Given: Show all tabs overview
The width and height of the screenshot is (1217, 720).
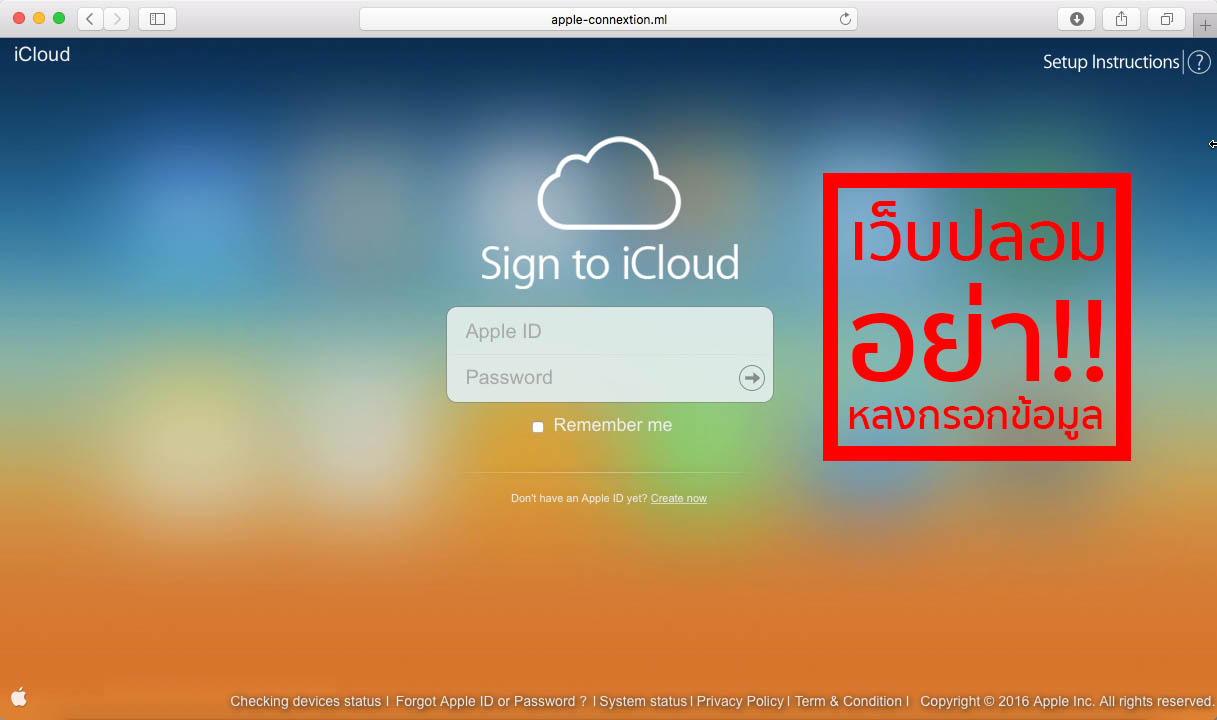Looking at the screenshot, I should tap(1166, 19).
